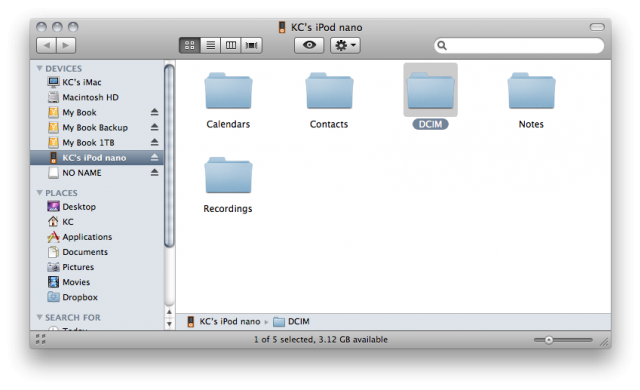Screen dimensions: 640x390
Task: Click the Calendars folder name
Action: (228, 124)
